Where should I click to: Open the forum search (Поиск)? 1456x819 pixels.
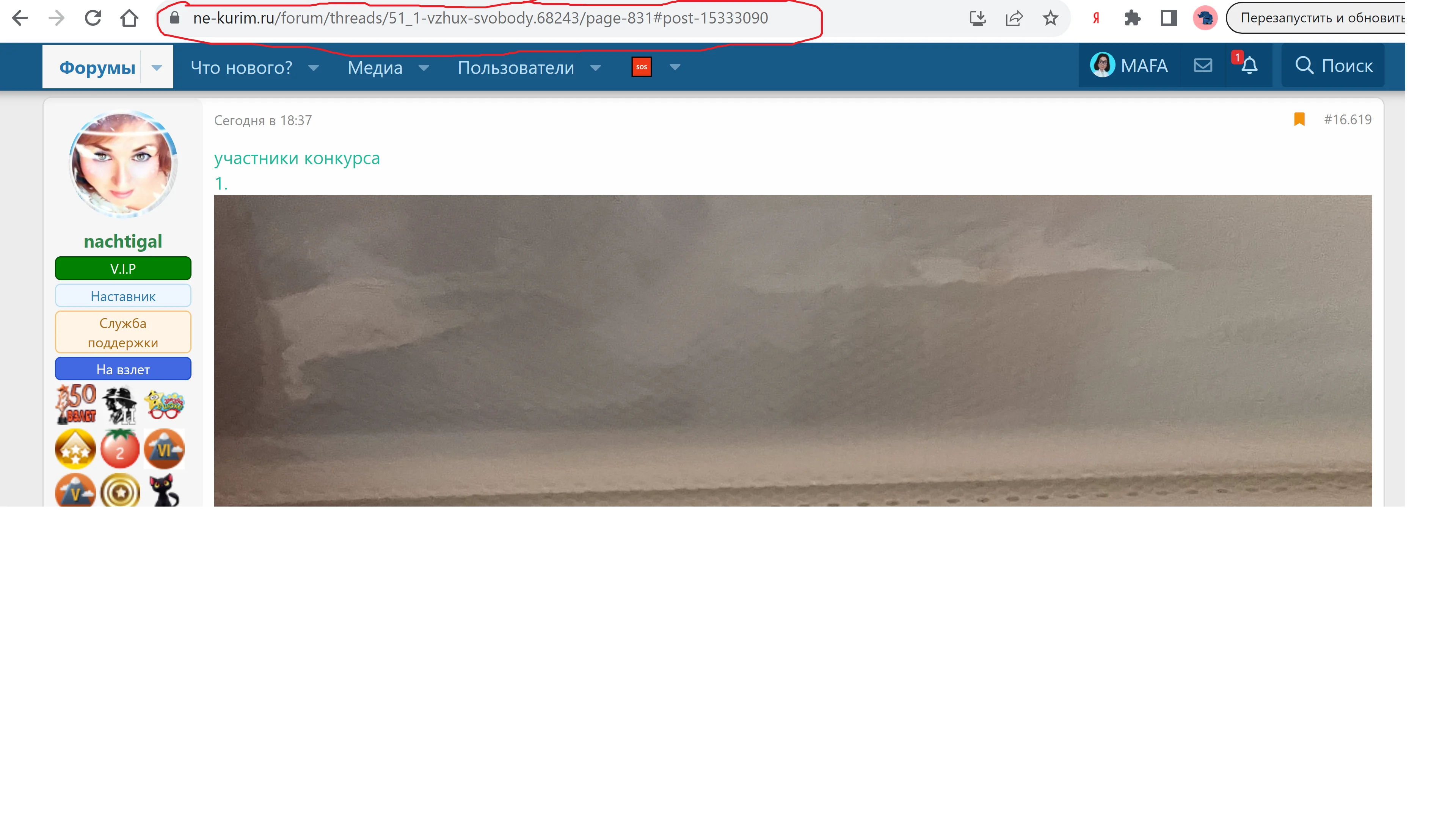1332,66
